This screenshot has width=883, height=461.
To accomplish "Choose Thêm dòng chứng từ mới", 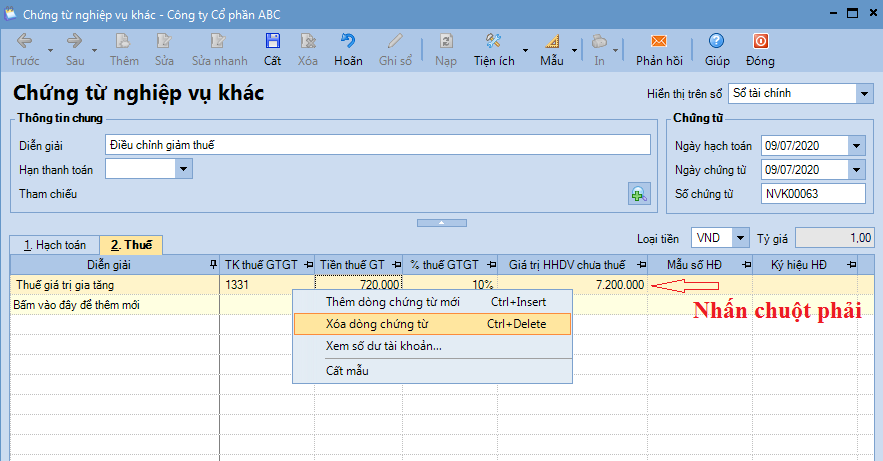I will coord(432,302).
